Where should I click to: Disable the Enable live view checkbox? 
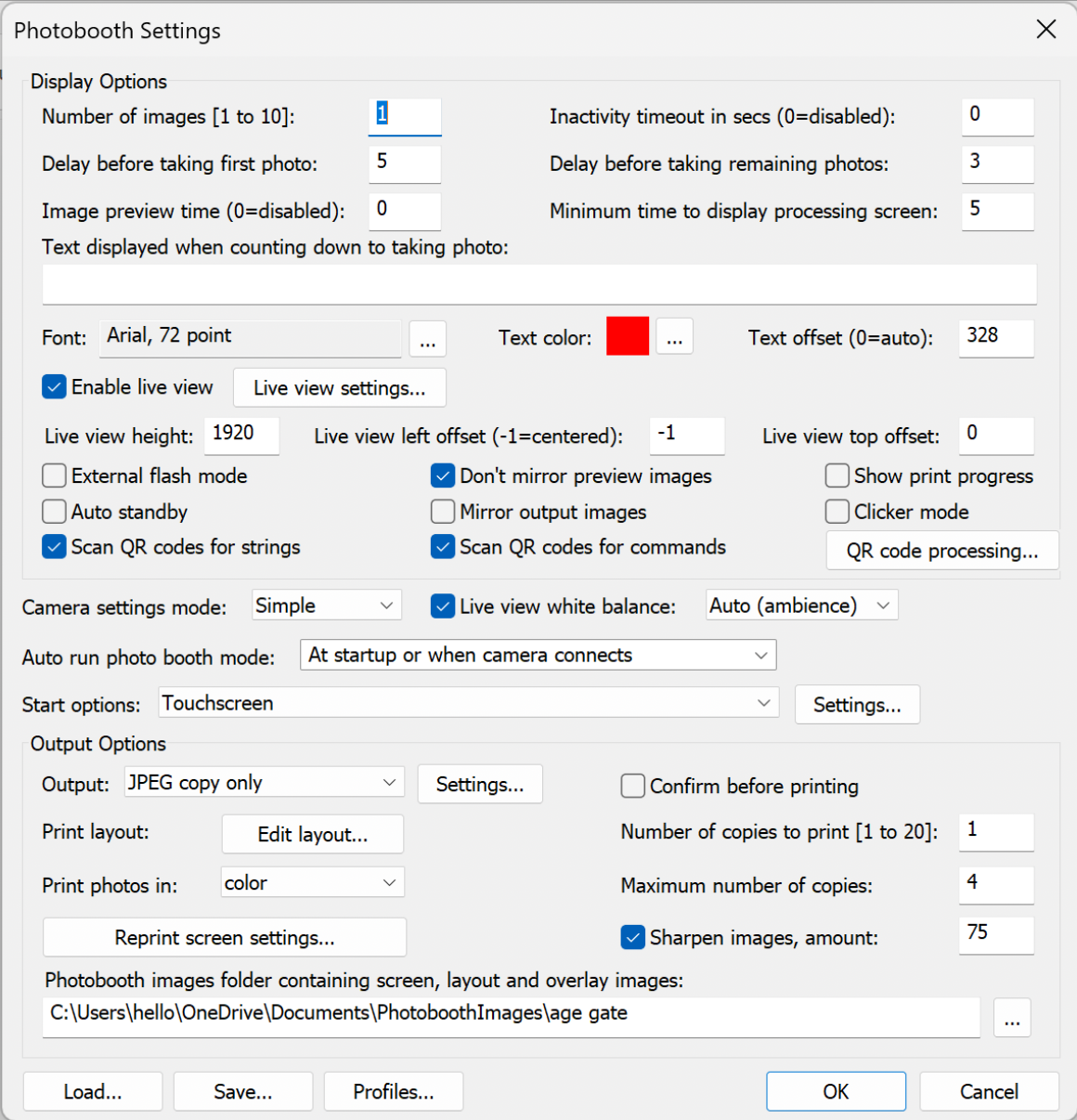55,387
